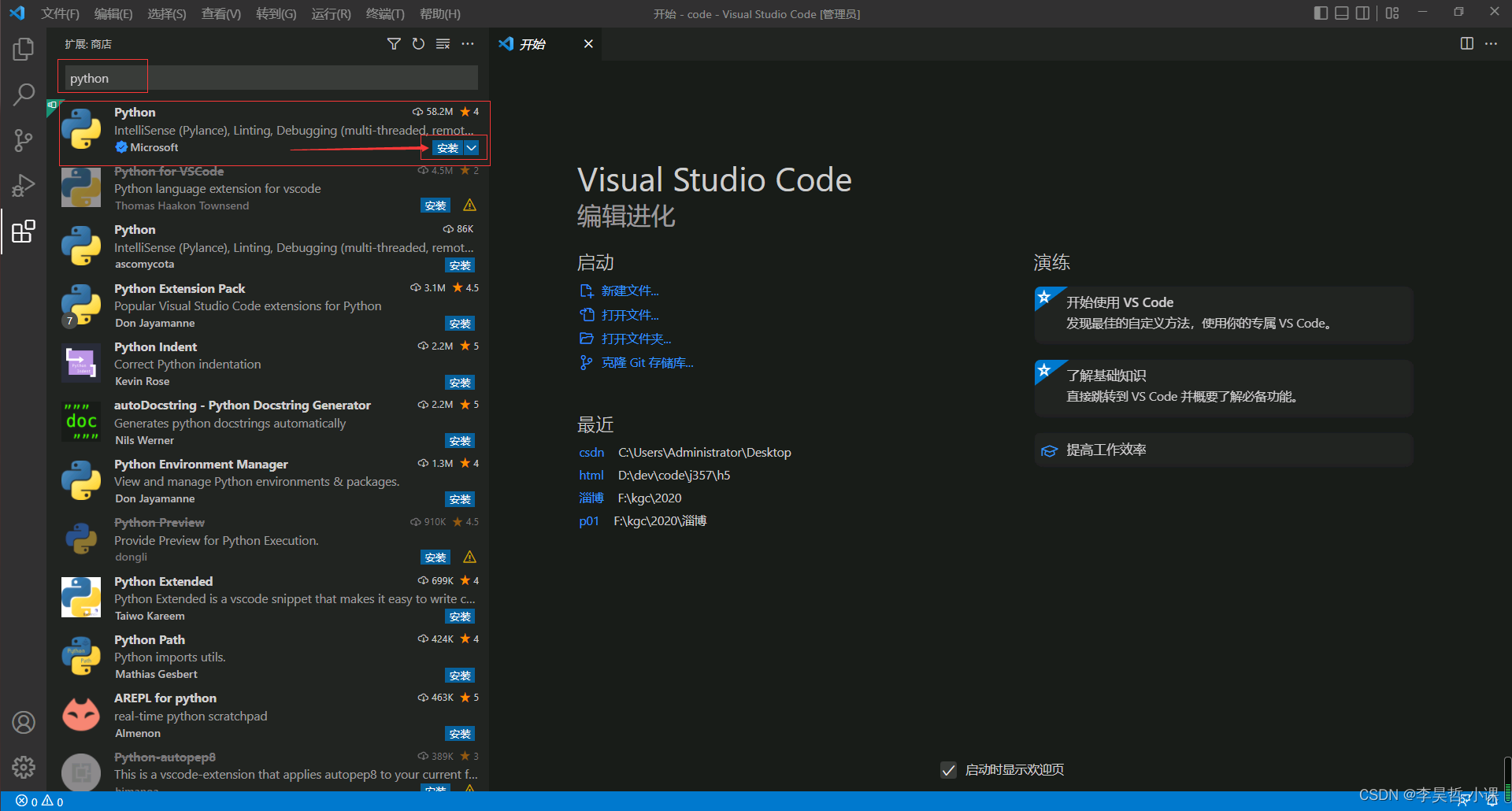The image size is (1512, 811).
Task: Open the 终端(T) menu
Action: (385, 14)
